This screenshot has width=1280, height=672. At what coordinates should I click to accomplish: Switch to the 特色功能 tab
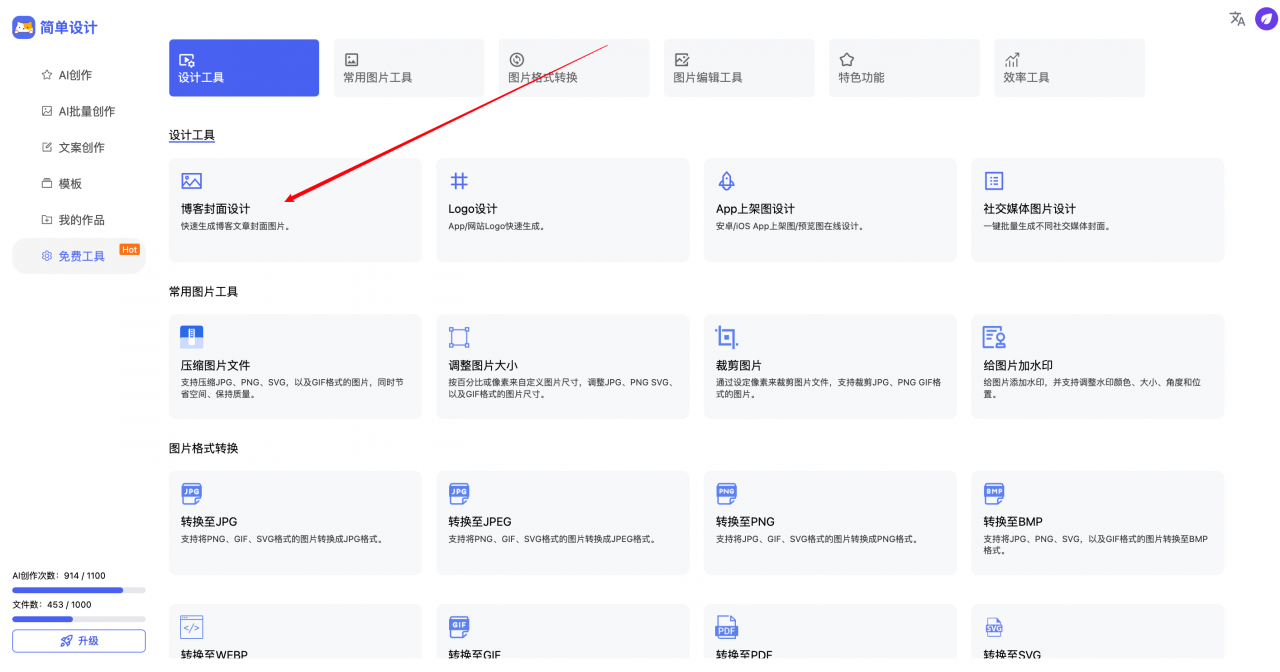(904, 68)
